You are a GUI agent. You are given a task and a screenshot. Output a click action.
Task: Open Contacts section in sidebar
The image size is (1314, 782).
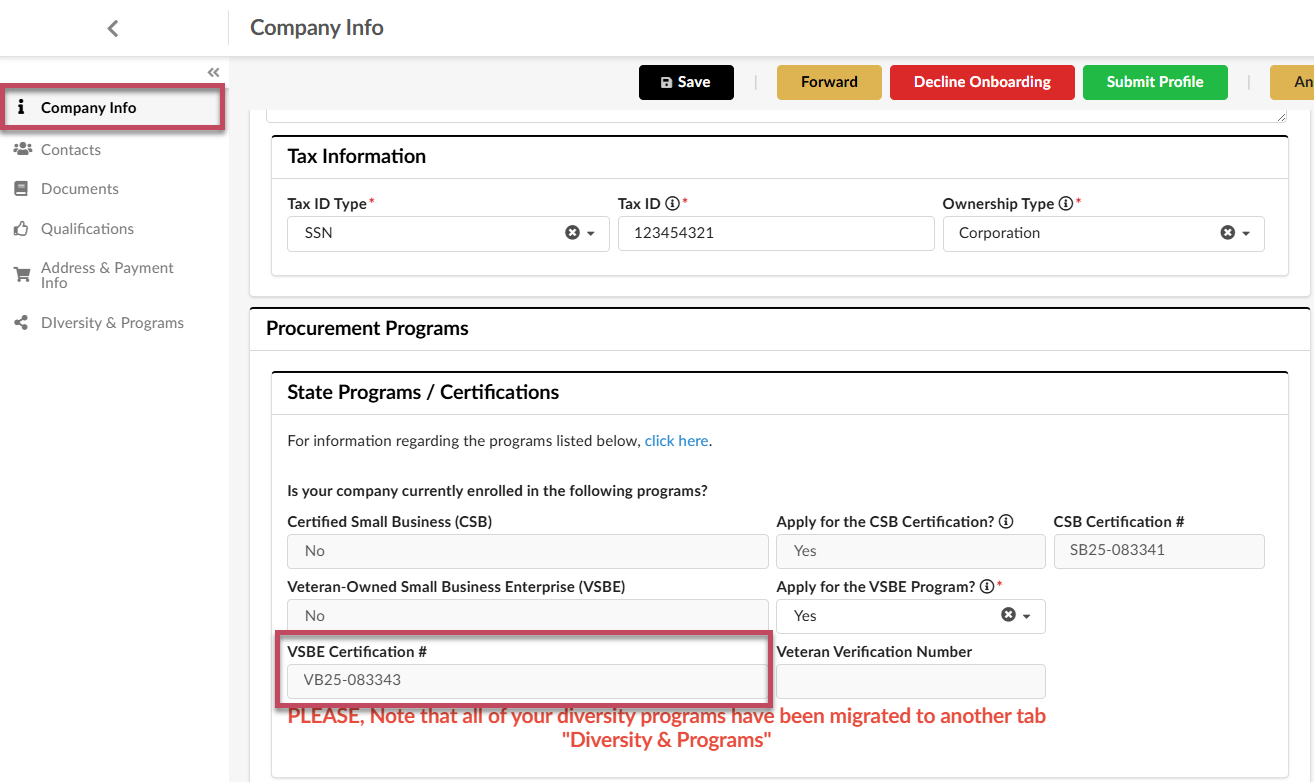[71, 149]
